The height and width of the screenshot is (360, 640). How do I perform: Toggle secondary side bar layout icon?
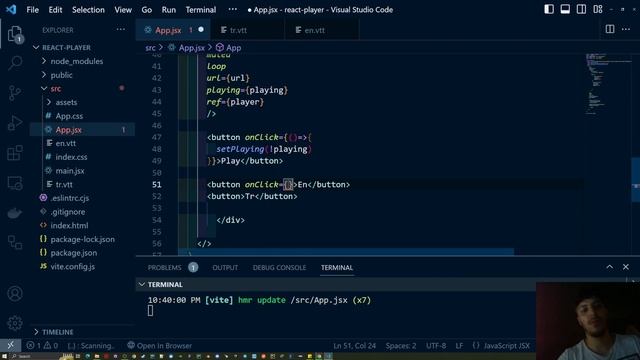(x=581, y=9)
